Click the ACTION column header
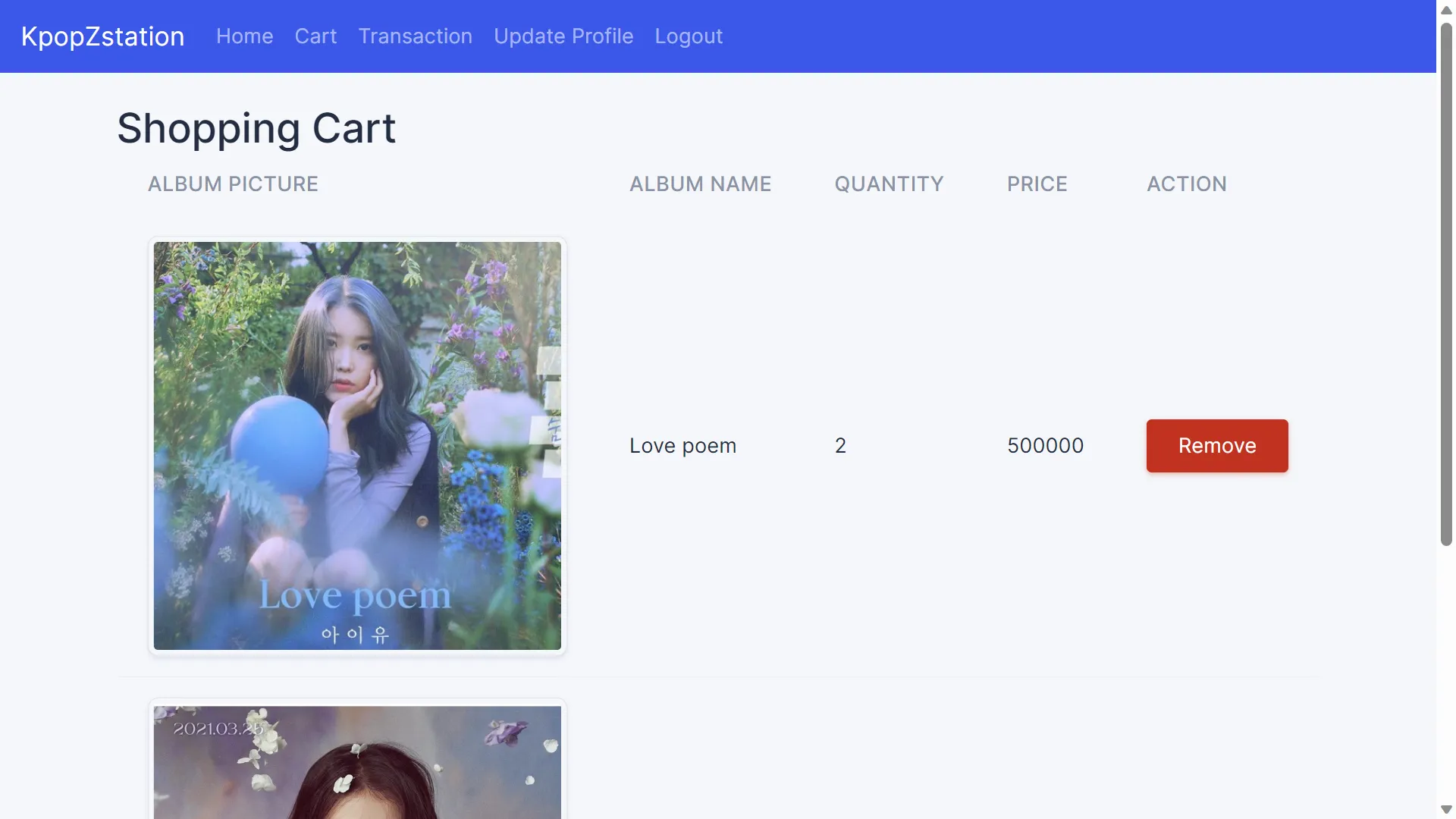 click(1186, 184)
